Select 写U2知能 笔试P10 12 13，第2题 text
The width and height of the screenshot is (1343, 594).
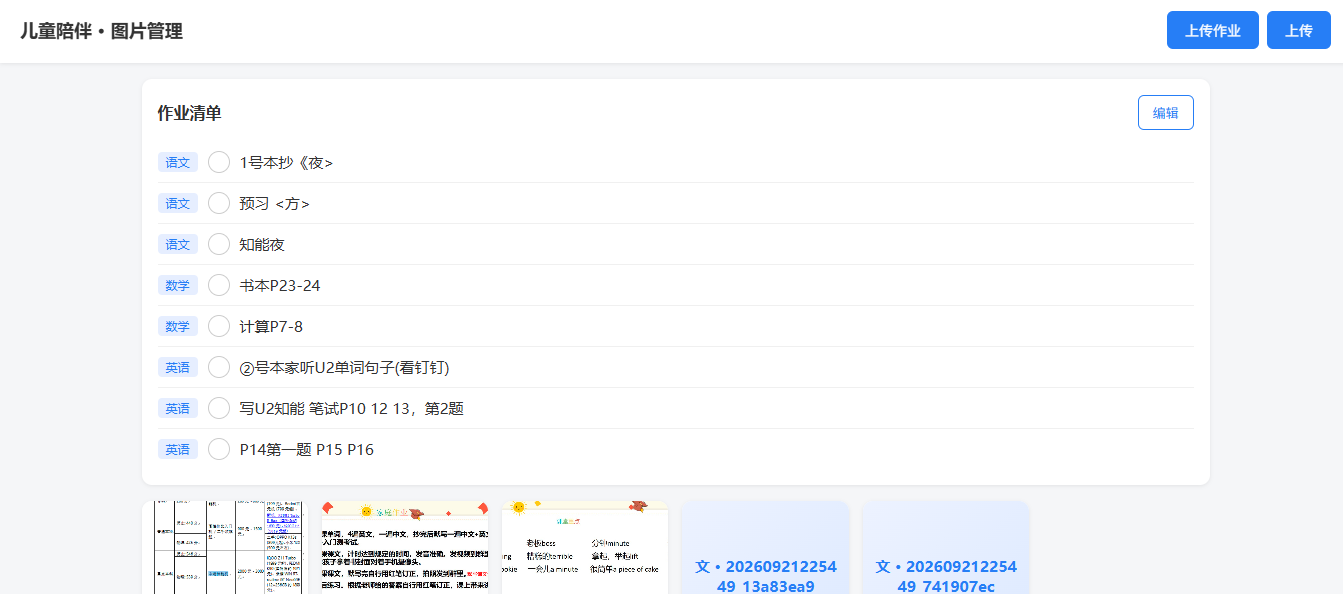(x=352, y=409)
